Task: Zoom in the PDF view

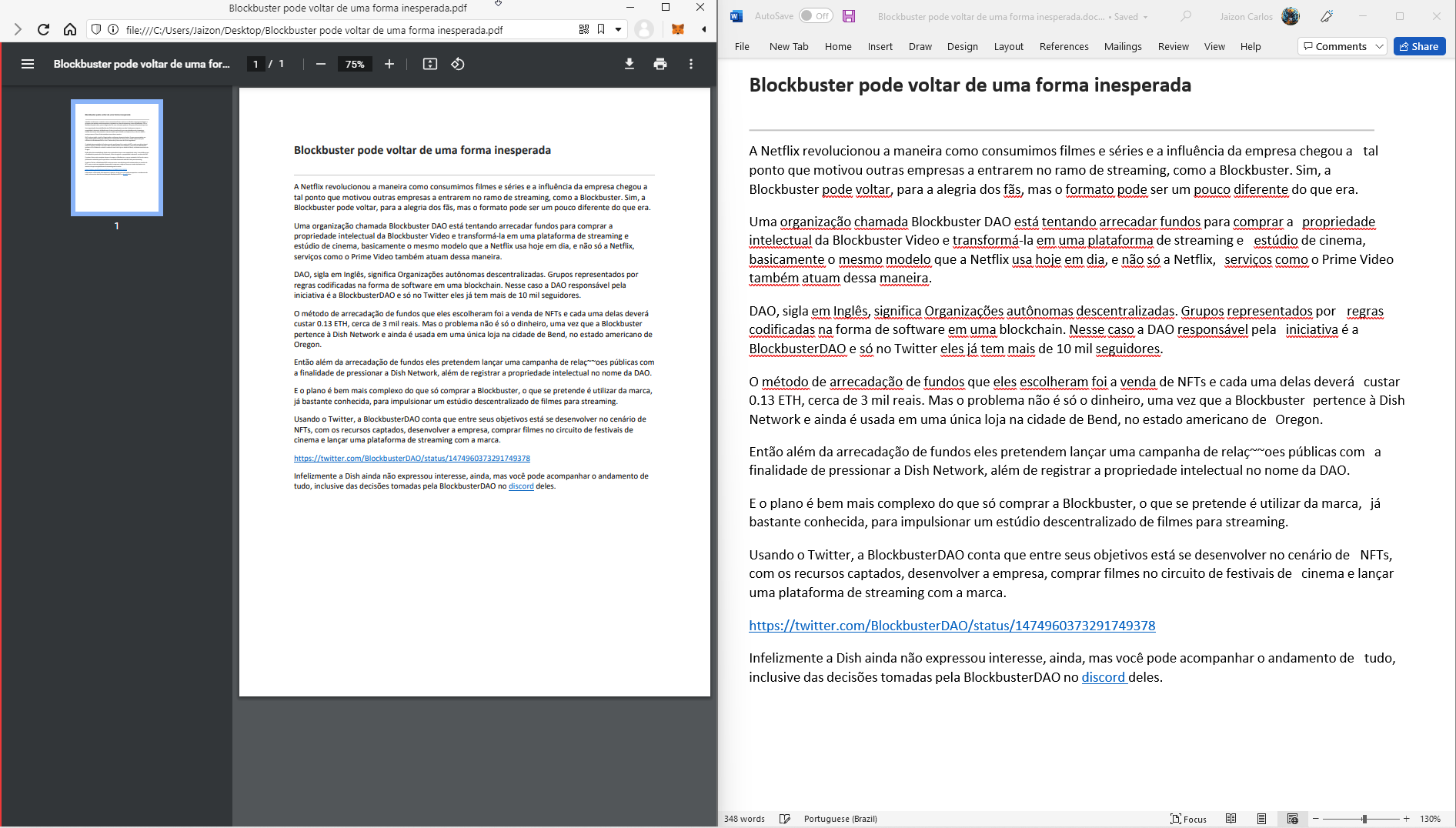Action: pyautogui.click(x=389, y=64)
